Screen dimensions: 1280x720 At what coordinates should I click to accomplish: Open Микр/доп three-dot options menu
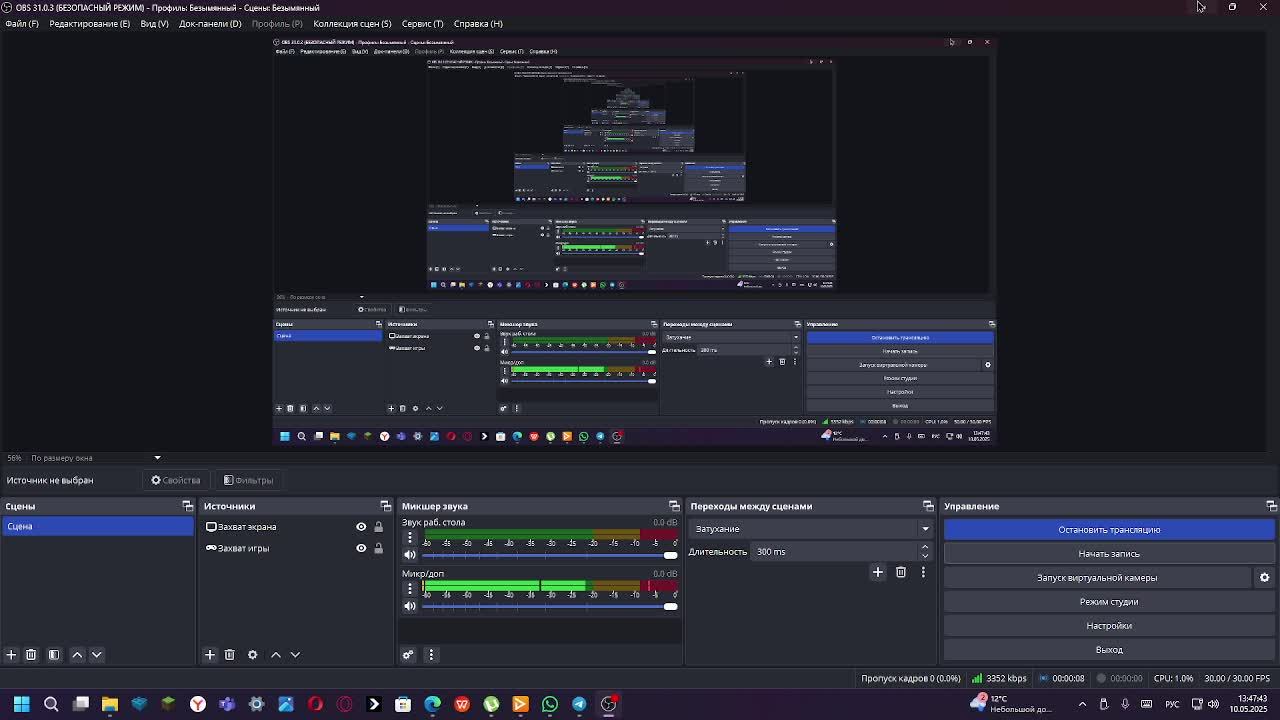pyautogui.click(x=409, y=588)
